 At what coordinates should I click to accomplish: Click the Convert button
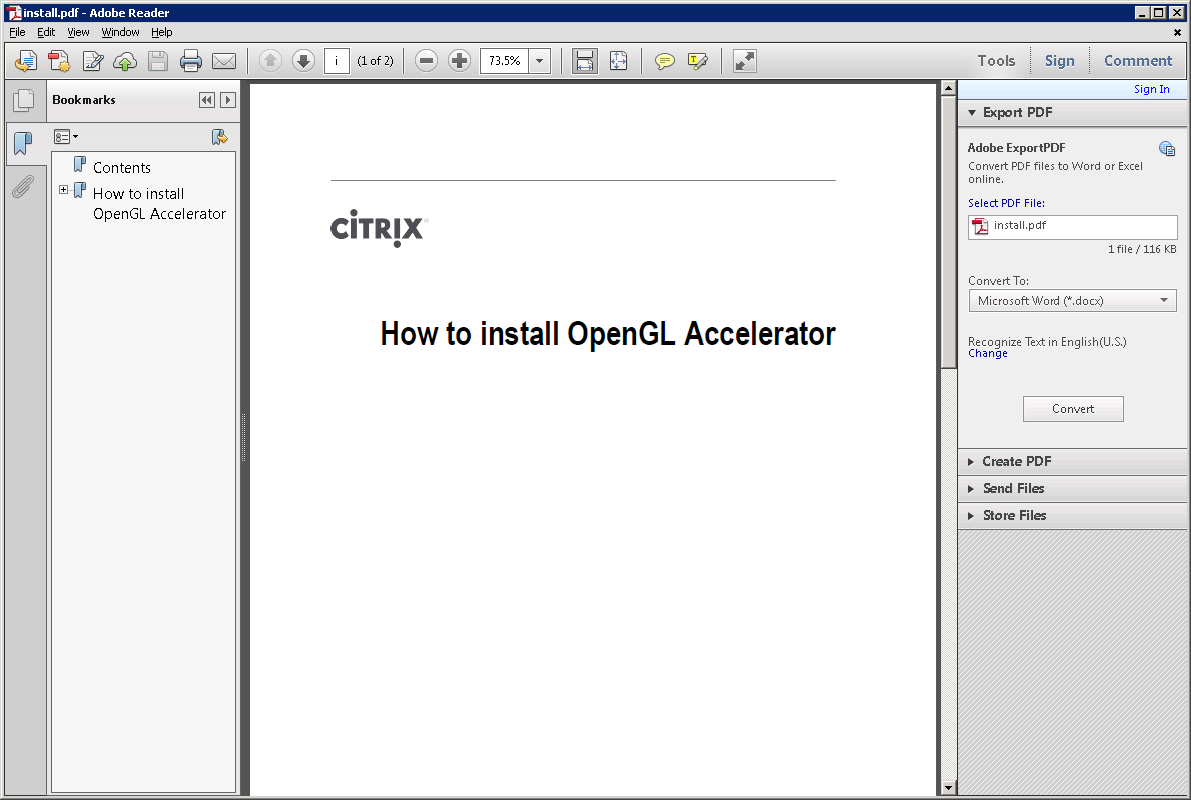coord(1073,409)
